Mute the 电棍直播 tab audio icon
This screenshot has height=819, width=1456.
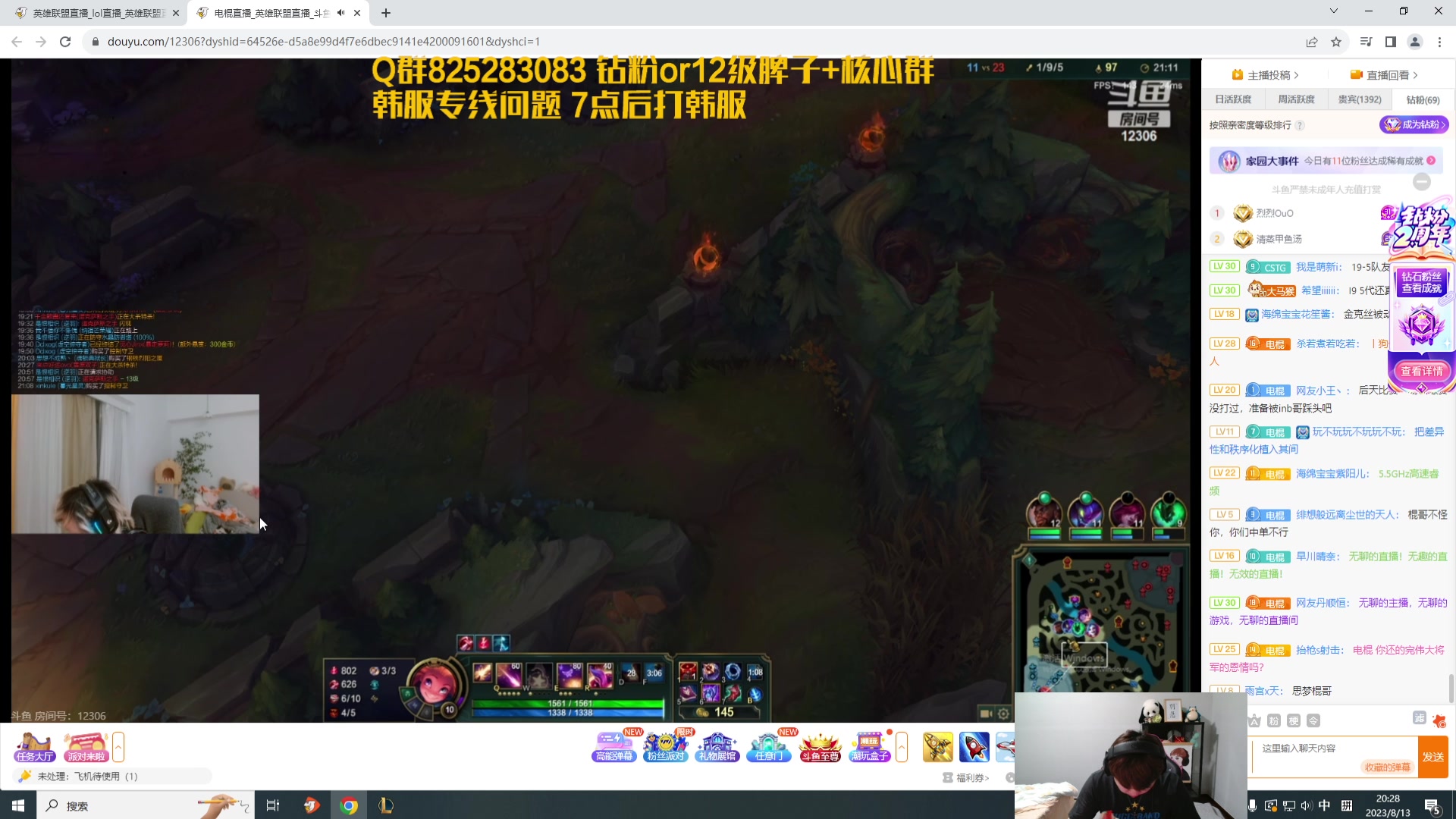pyautogui.click(x=340, y=13)
